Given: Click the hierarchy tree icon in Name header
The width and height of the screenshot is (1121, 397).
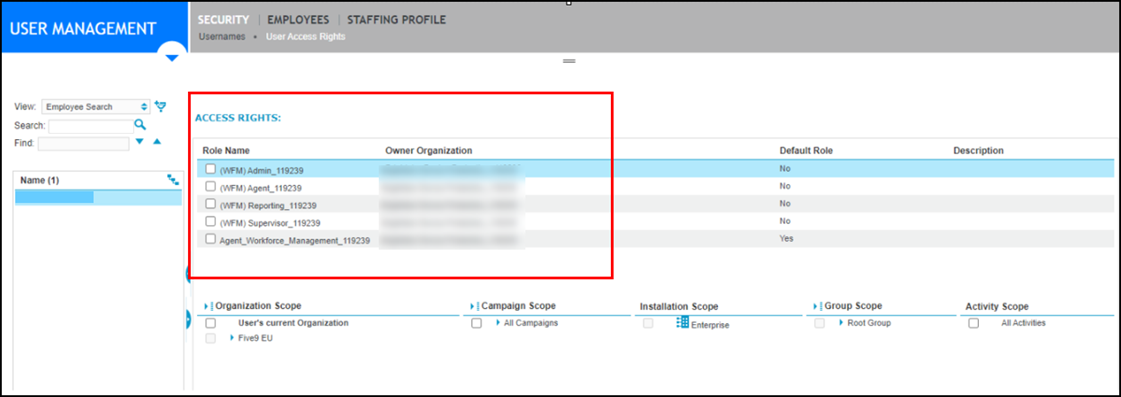Looking at the screenshot, I should (172, 180).
